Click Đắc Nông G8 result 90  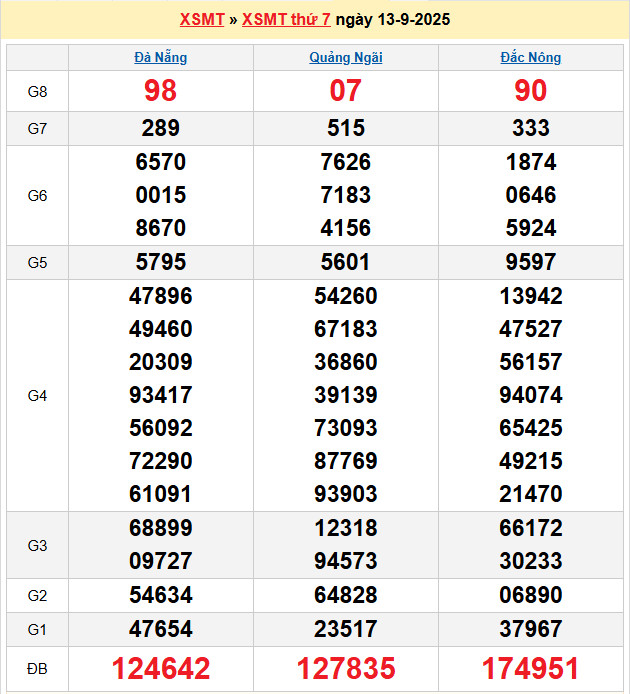530,92
